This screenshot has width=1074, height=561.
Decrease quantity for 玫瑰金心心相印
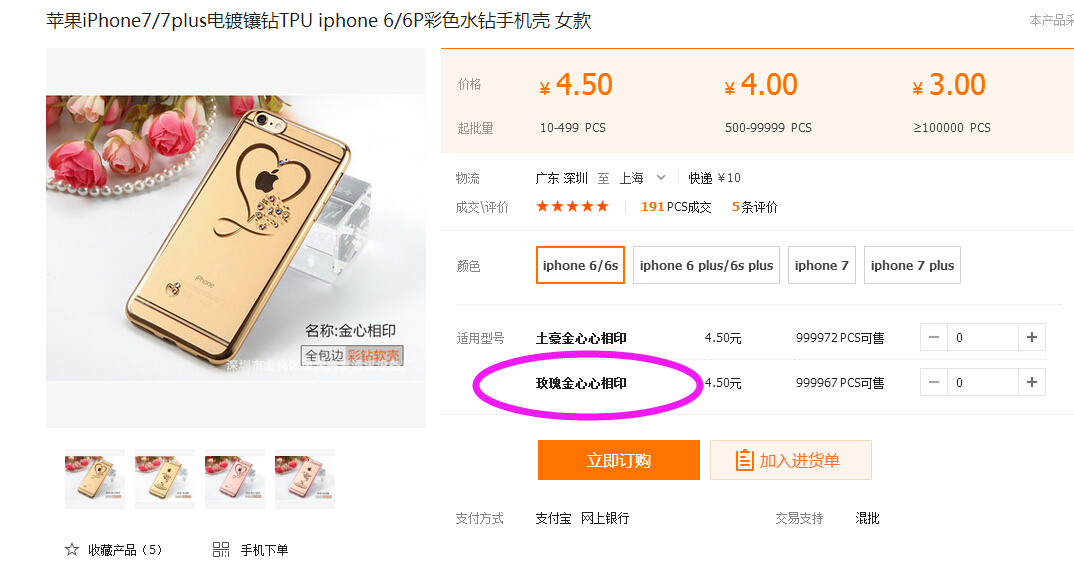coord(934,382)
